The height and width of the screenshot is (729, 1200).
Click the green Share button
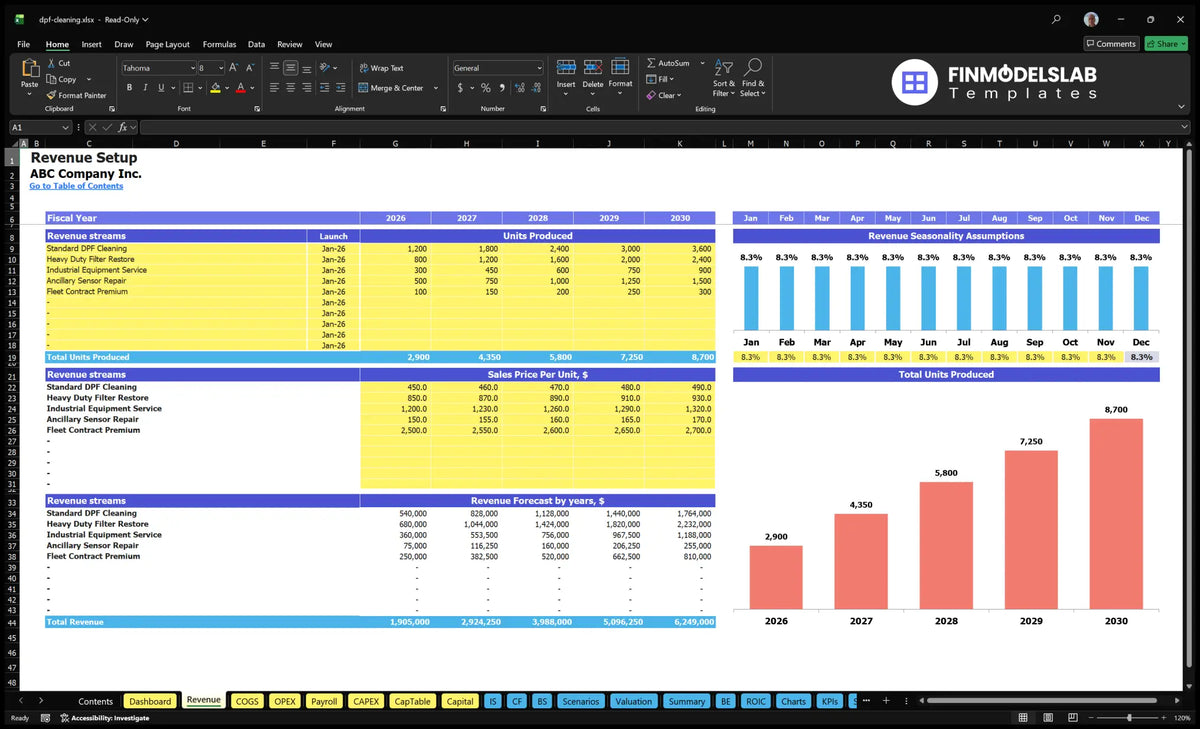click(1166, 44)
